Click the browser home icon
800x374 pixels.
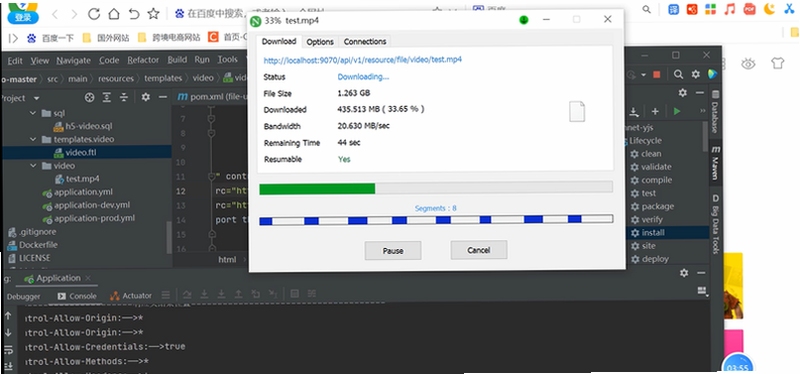[114, 14]
